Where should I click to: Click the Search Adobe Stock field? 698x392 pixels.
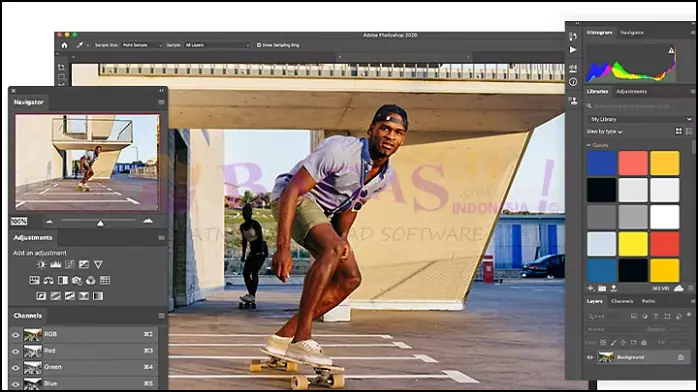(640, 106)
